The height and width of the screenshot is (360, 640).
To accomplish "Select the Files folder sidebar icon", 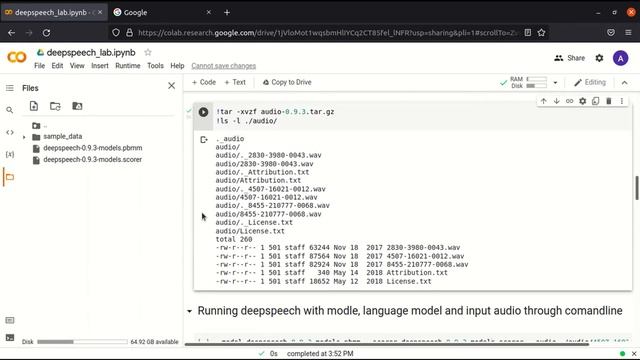I will [x=10, y=177].
